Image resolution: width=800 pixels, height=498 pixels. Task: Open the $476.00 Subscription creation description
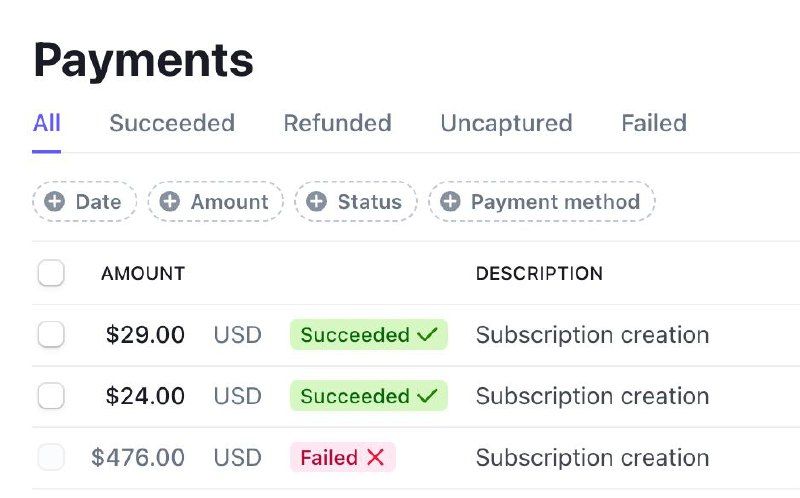point(592,458)
